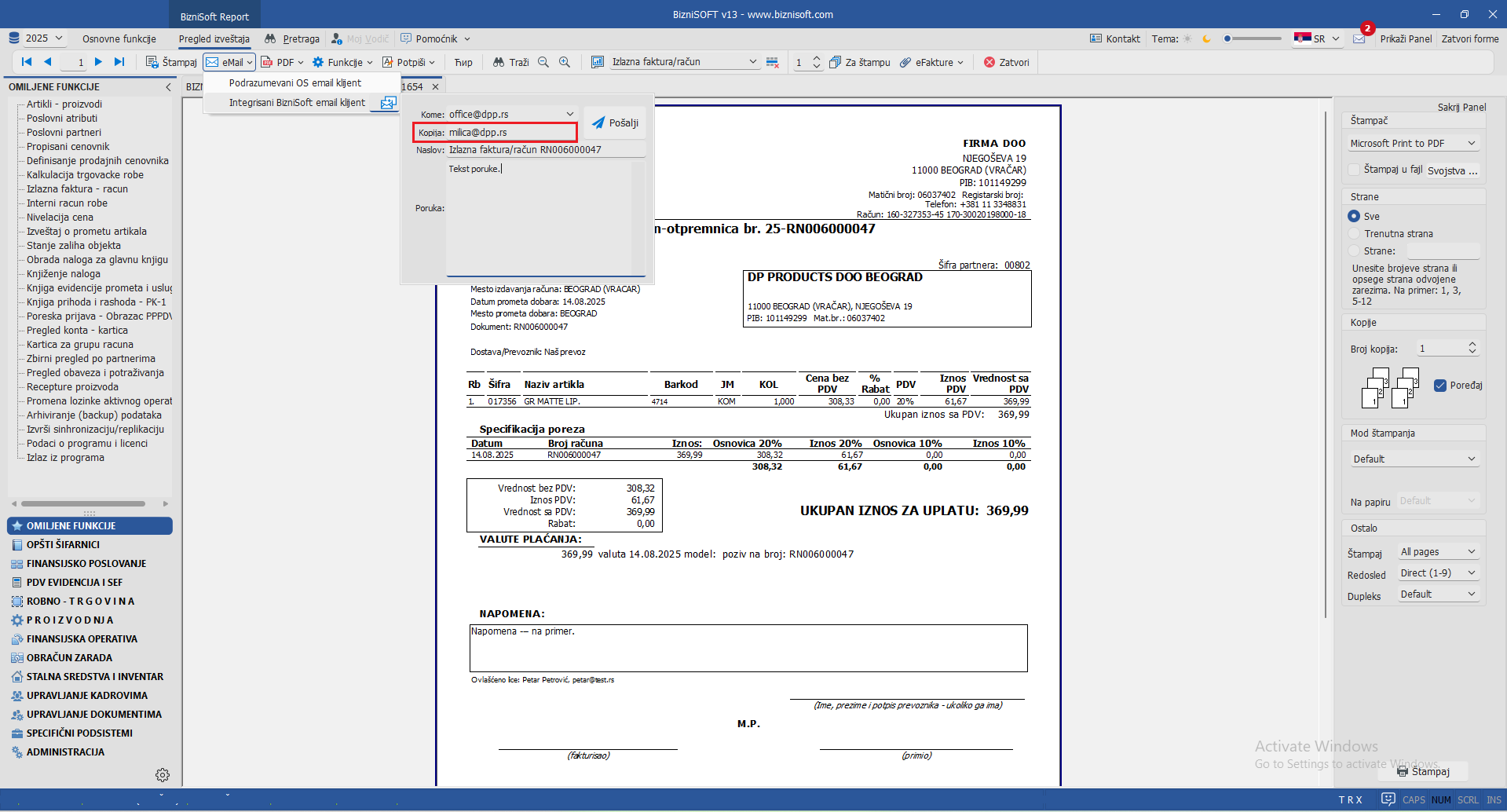The height and width of the screenshot is (812, 1507).
Task: Select Trenutna strana radio option
Action: click(x=1354, y=233)
